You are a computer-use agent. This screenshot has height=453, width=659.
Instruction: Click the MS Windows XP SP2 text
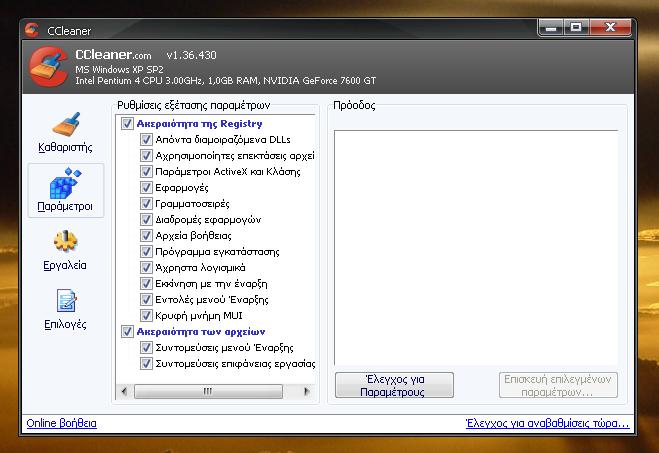click(x=119, y=69)
